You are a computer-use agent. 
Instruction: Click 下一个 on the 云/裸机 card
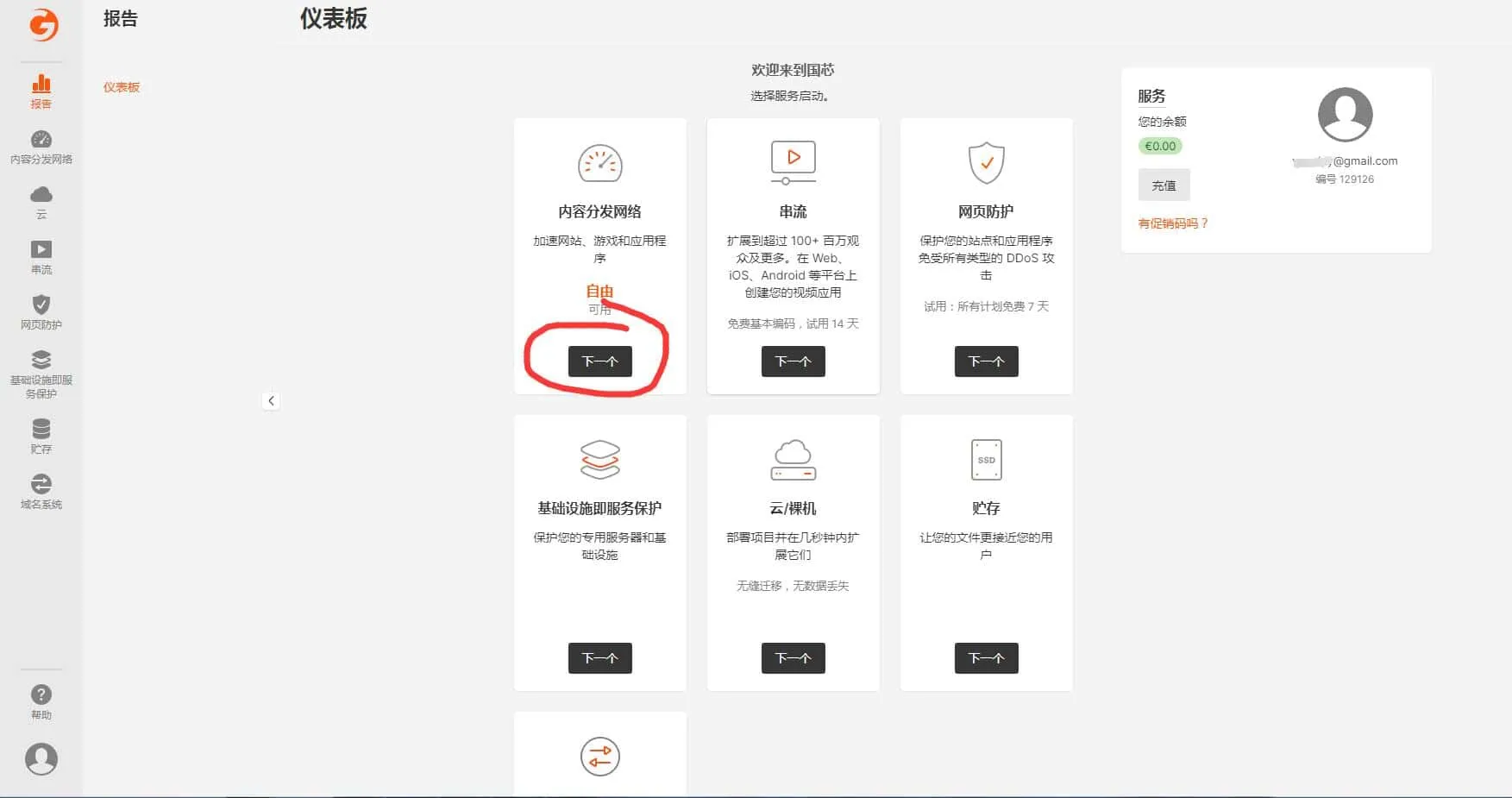pos(794,658)
